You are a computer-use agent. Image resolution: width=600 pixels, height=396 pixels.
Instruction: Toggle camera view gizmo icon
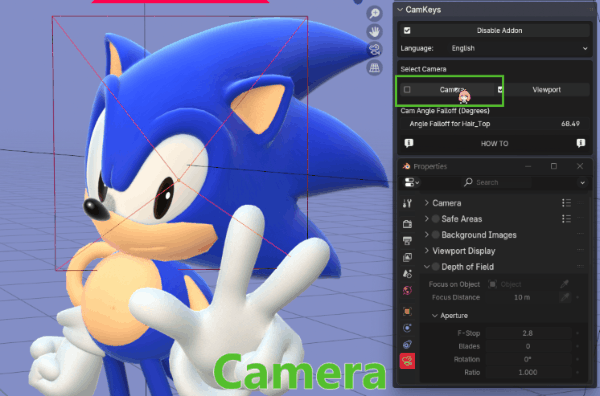tap(374, 50)
